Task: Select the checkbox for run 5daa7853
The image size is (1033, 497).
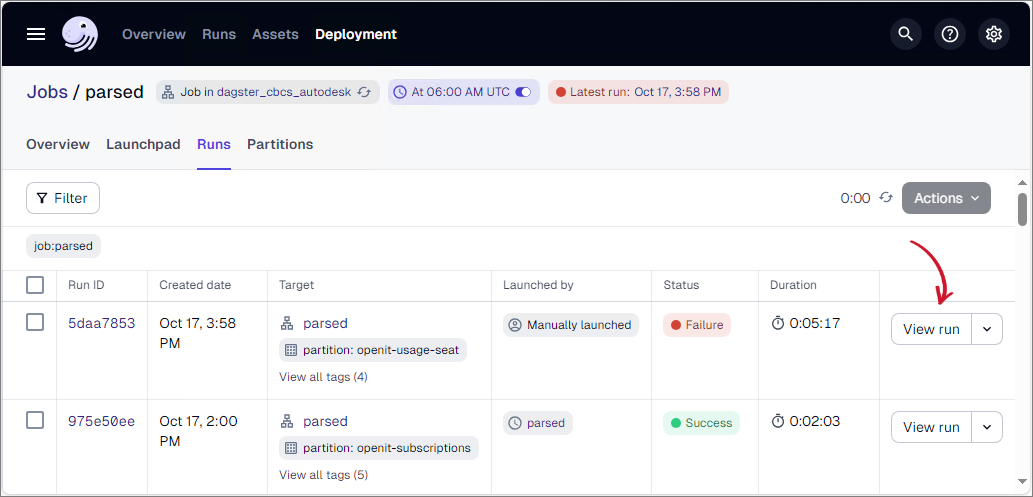Action: point(35,322)
